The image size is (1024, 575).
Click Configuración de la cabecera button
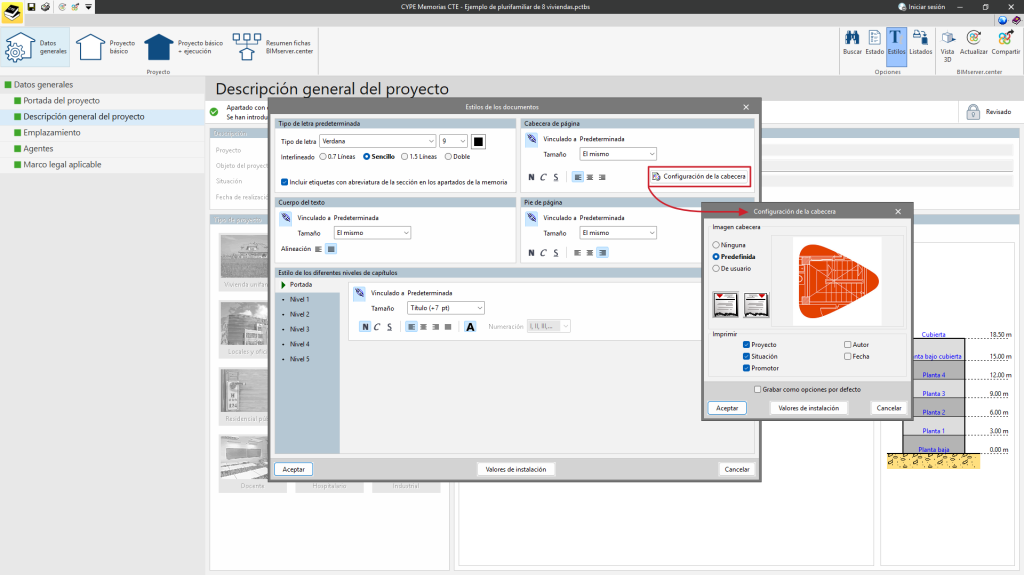coord(698,176)
